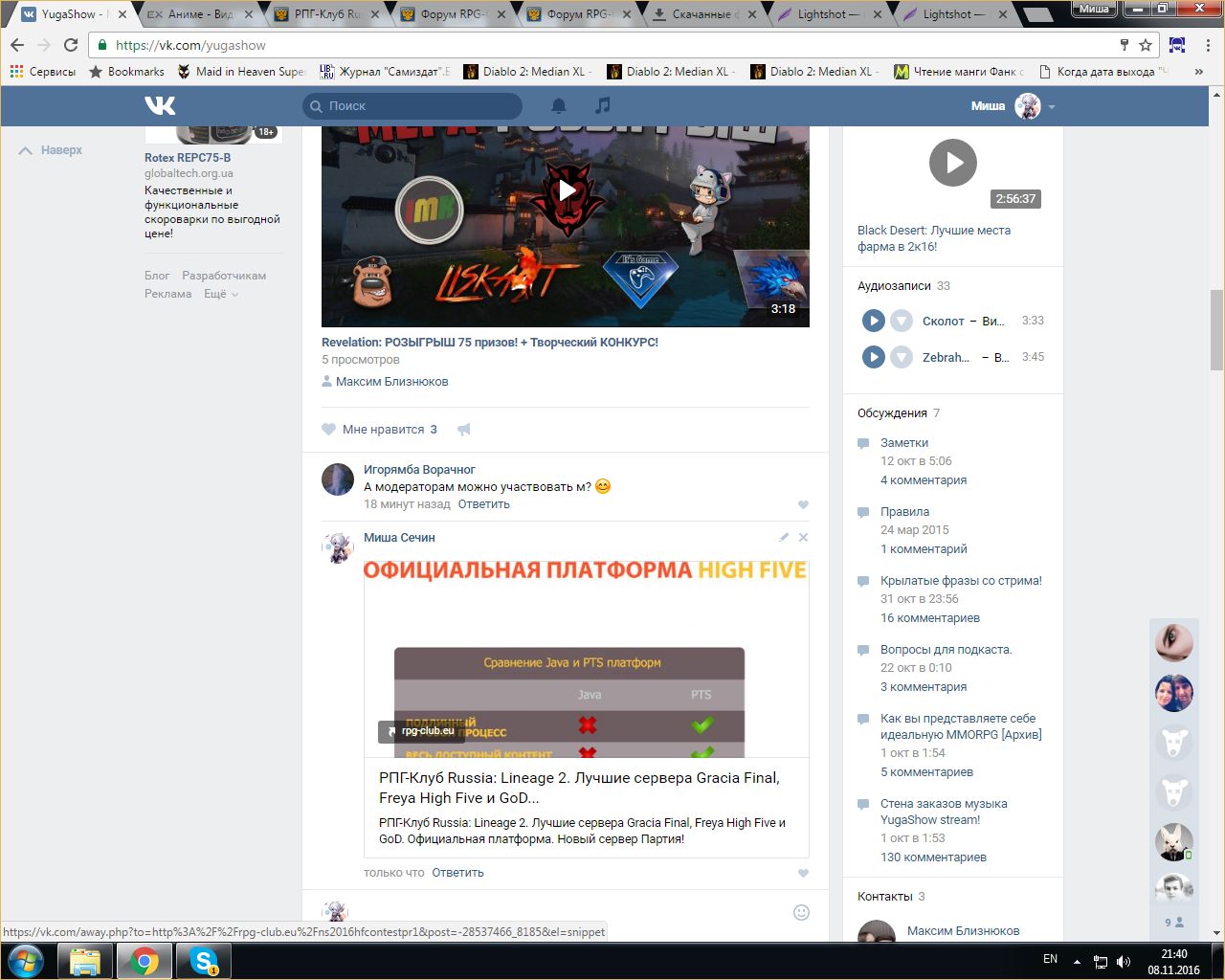Close the YugaShow browser tab
This screenshot has height=980, width=1225.
pos(122,14)
